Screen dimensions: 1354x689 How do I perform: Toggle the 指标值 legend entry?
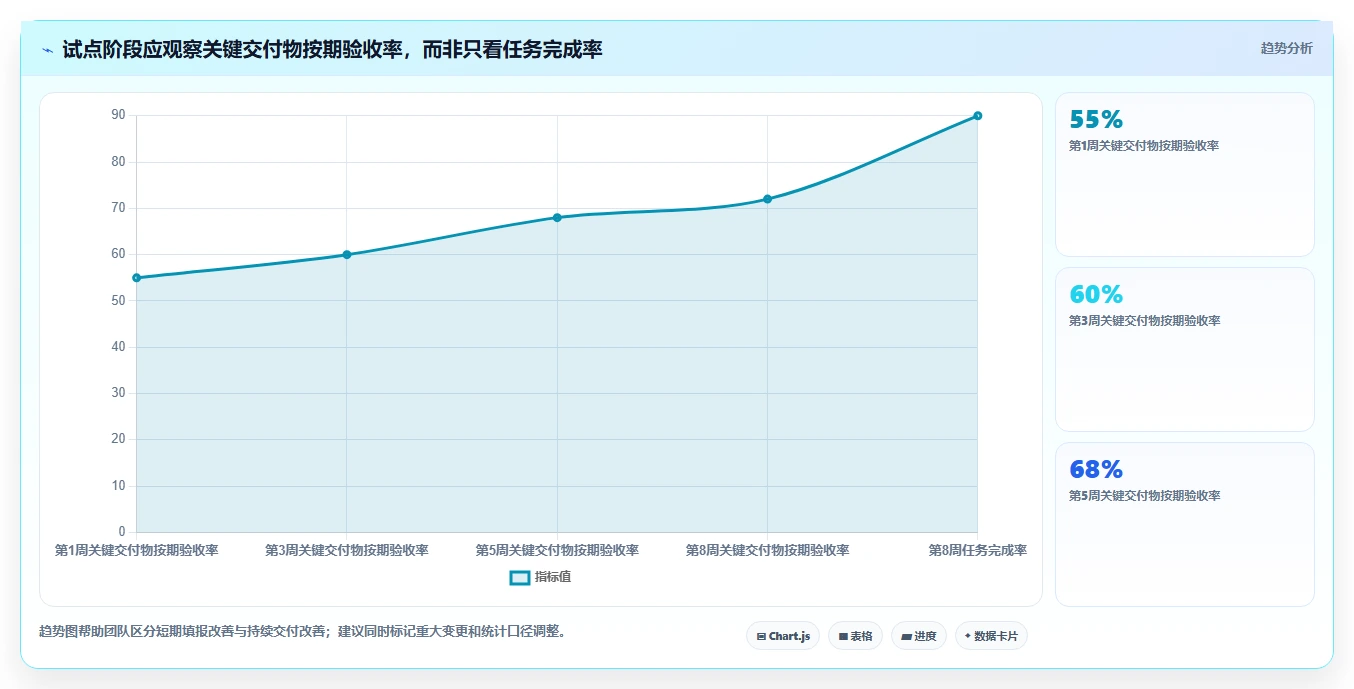540,577
